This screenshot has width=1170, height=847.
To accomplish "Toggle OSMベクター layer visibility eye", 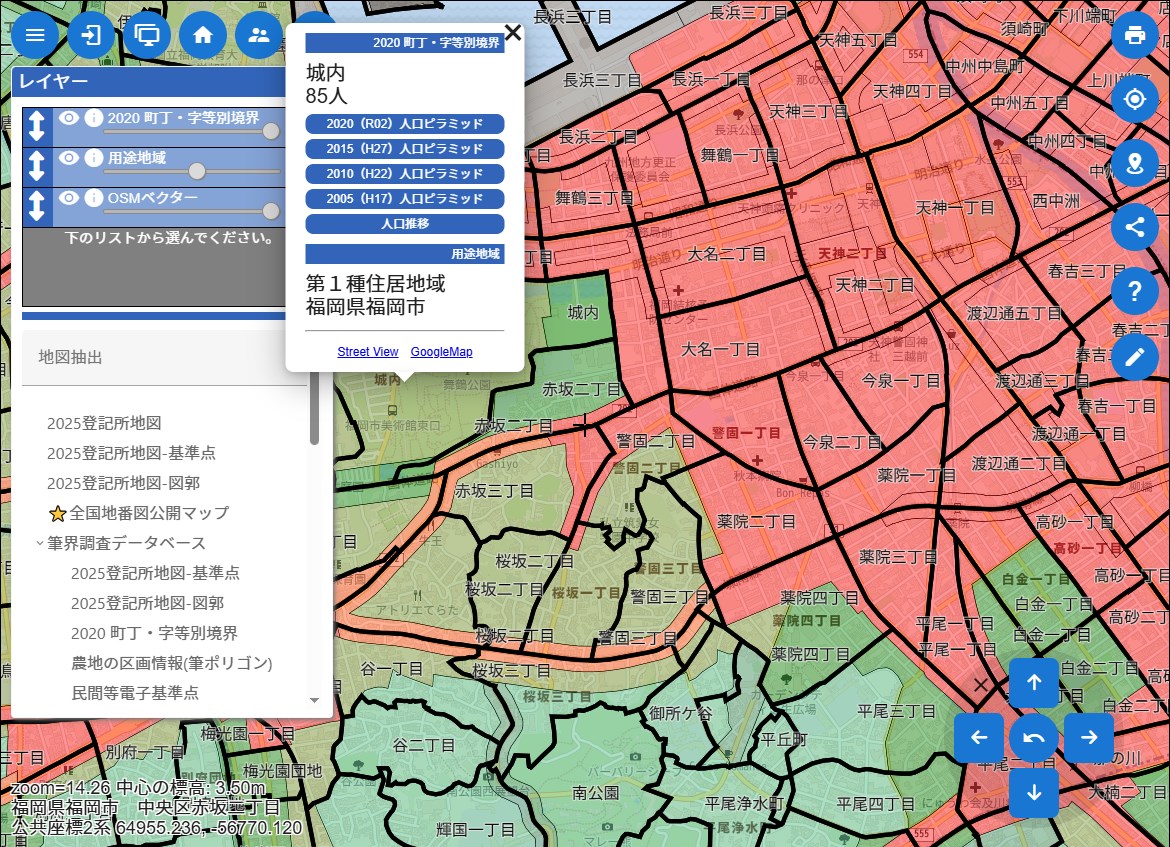I will click(x=68, y=198).
